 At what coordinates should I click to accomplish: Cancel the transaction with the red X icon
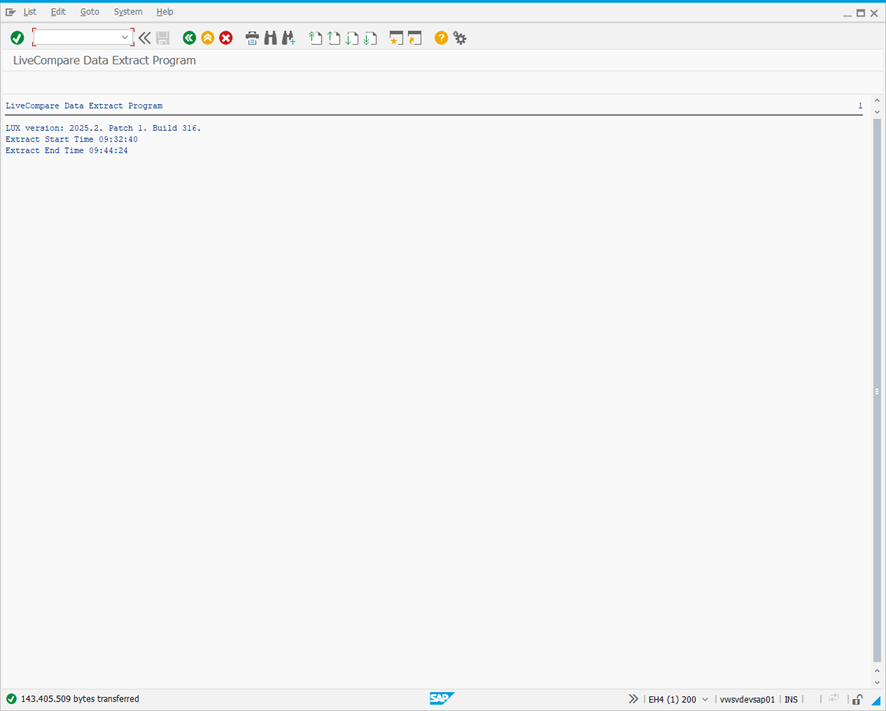click(225, 37)
